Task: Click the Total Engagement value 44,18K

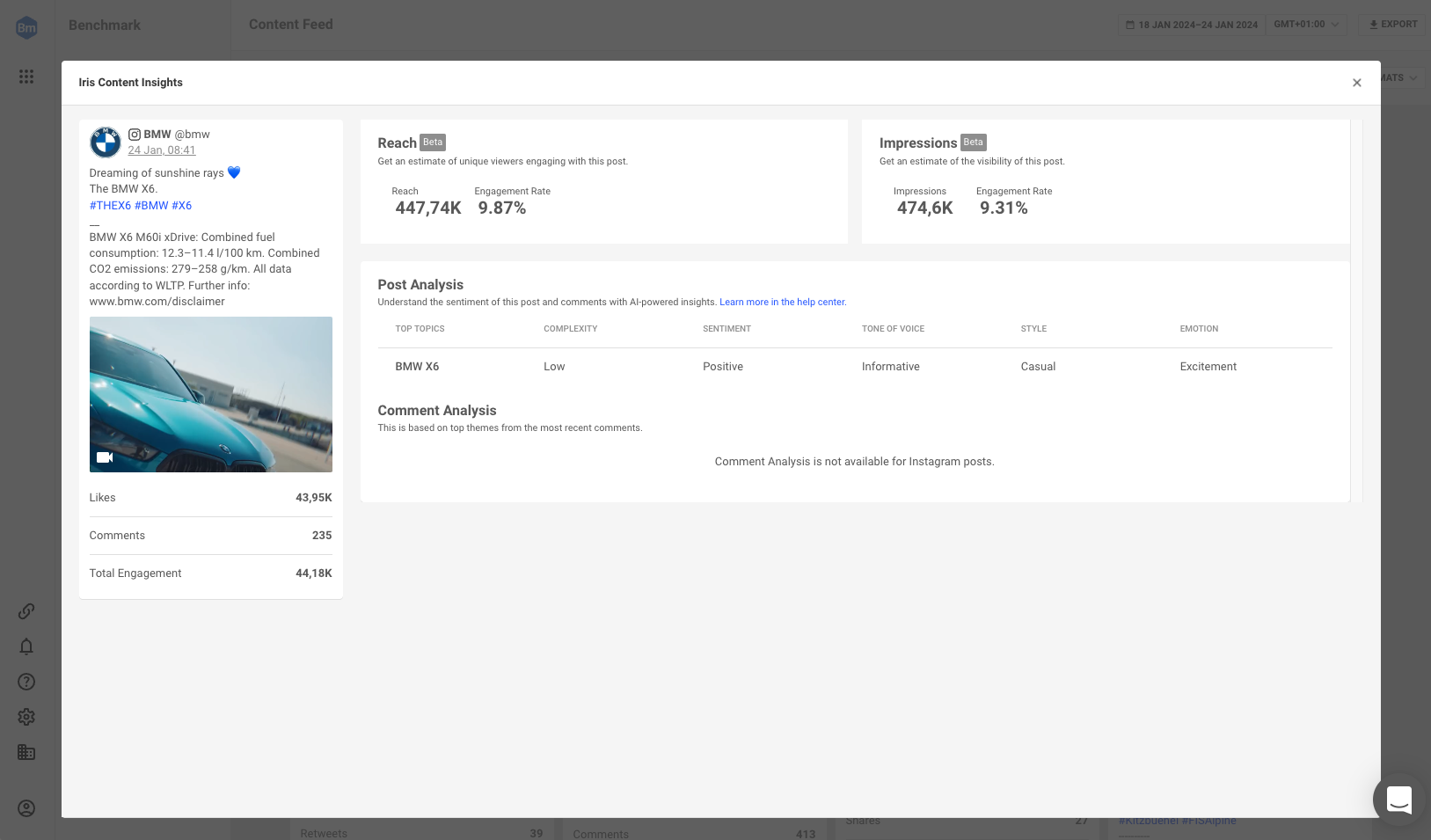Action: click(314, 573)
